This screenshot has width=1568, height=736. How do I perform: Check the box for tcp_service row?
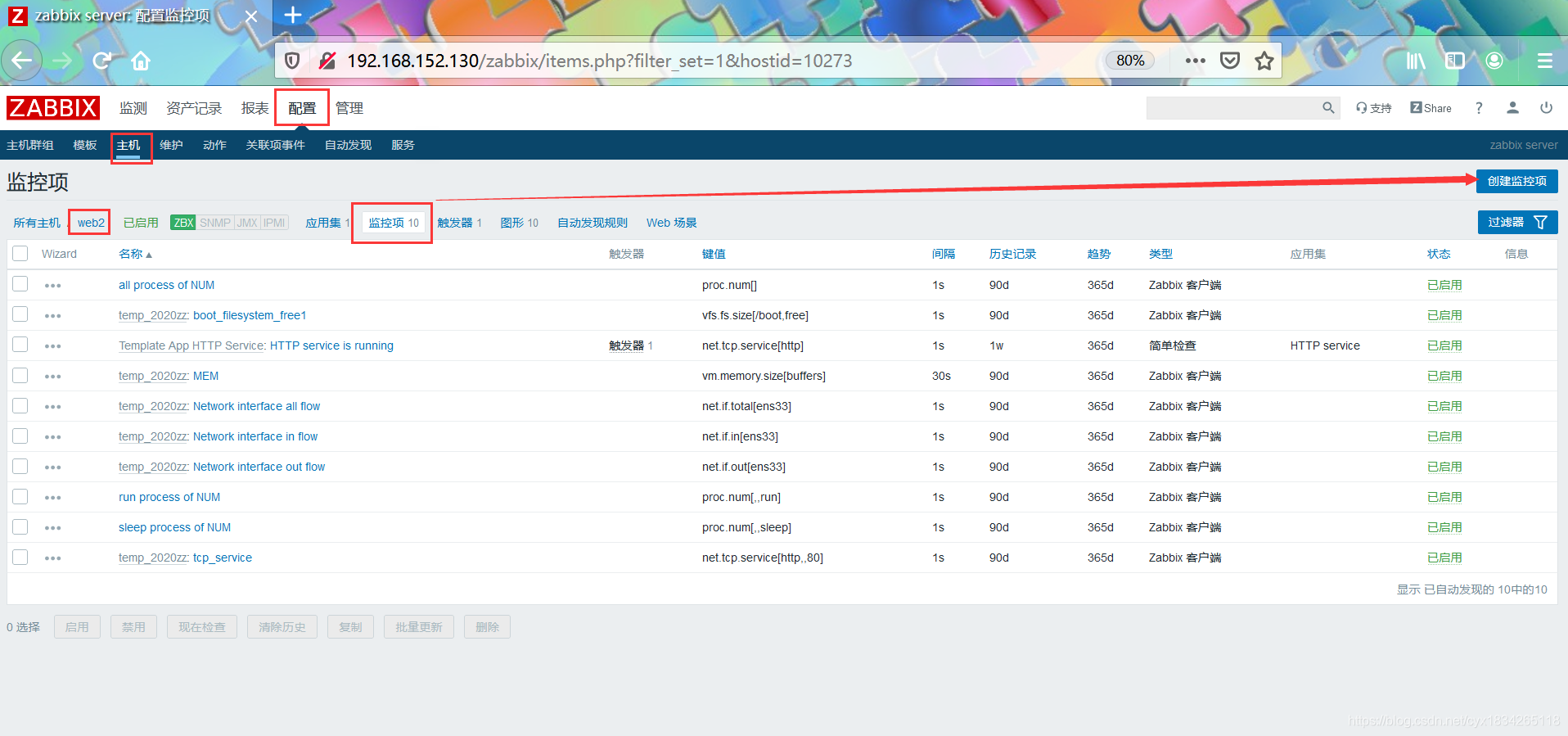[20, 557]
